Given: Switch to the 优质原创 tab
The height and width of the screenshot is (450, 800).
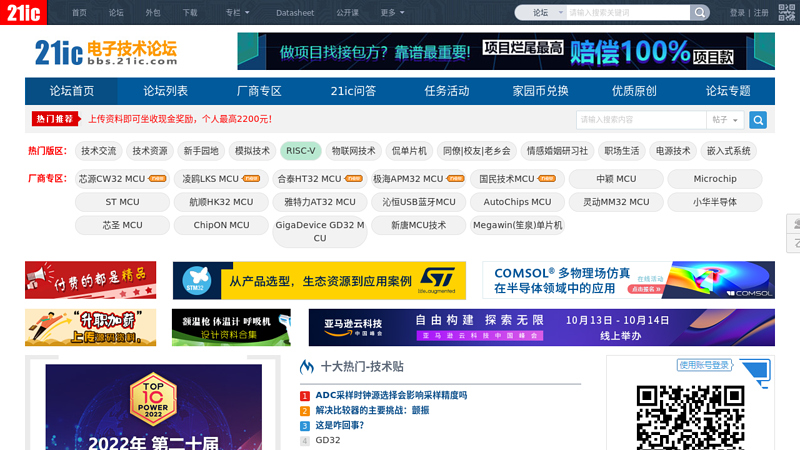Looking at the screenshot, I should pyautogui.click(x=634, y=91).
